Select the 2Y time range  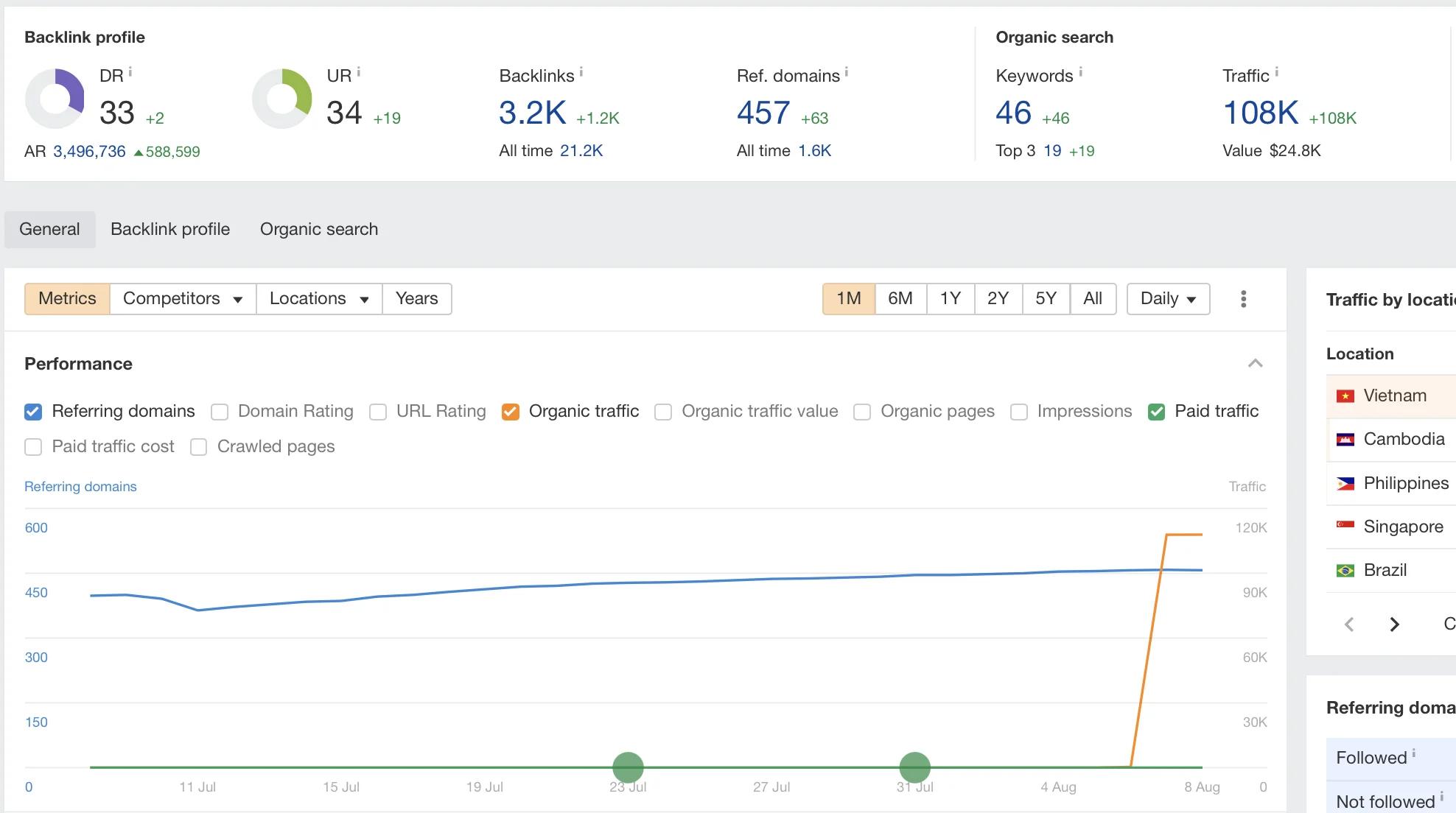[998, 299]
